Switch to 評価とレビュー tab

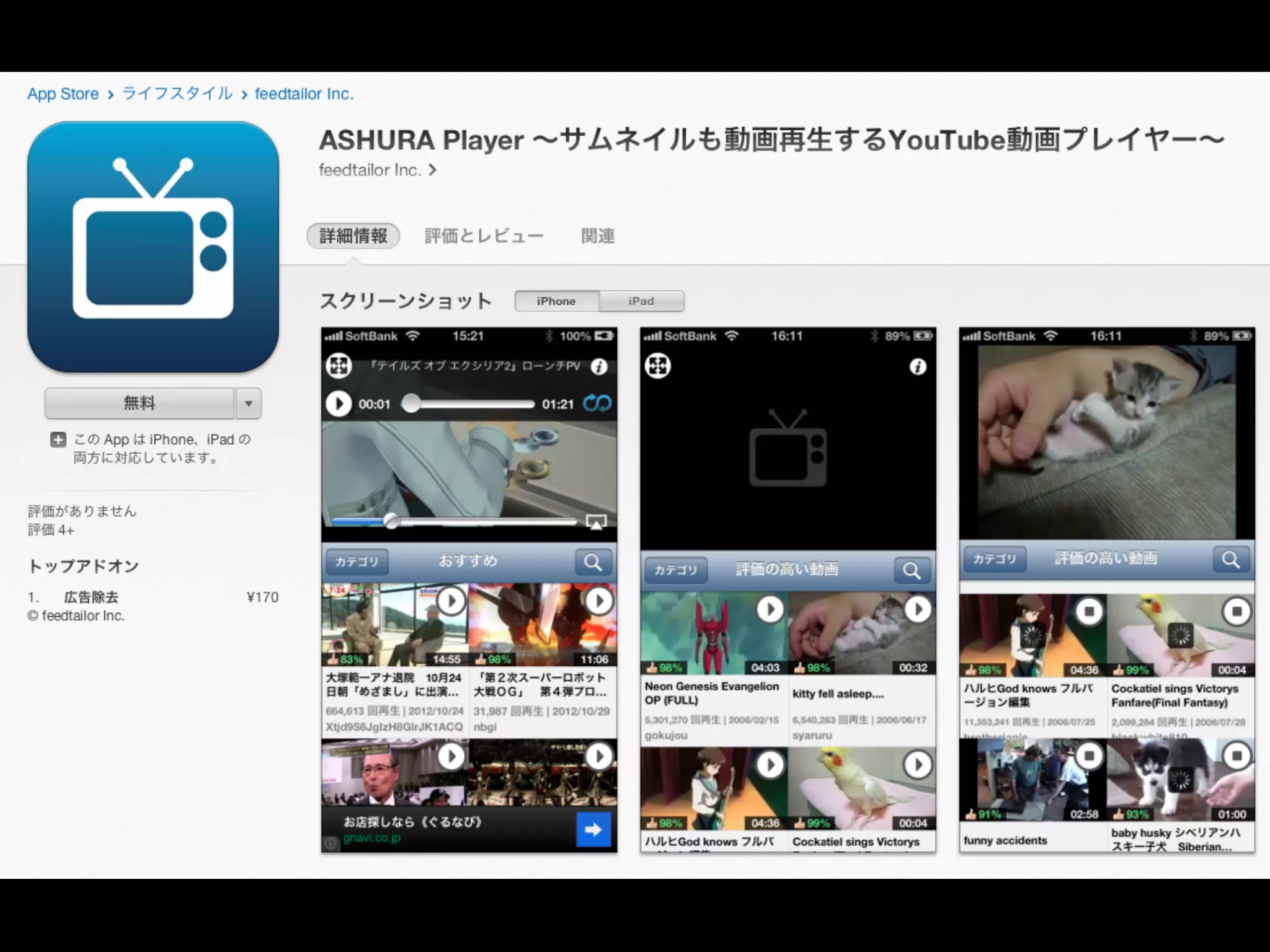(x=484, y=236)
